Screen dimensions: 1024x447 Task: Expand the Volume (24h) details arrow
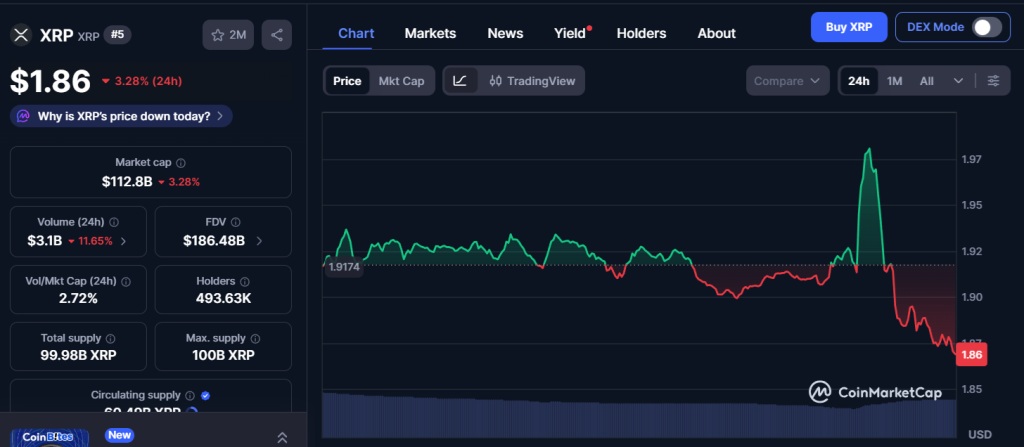point(123,241)
